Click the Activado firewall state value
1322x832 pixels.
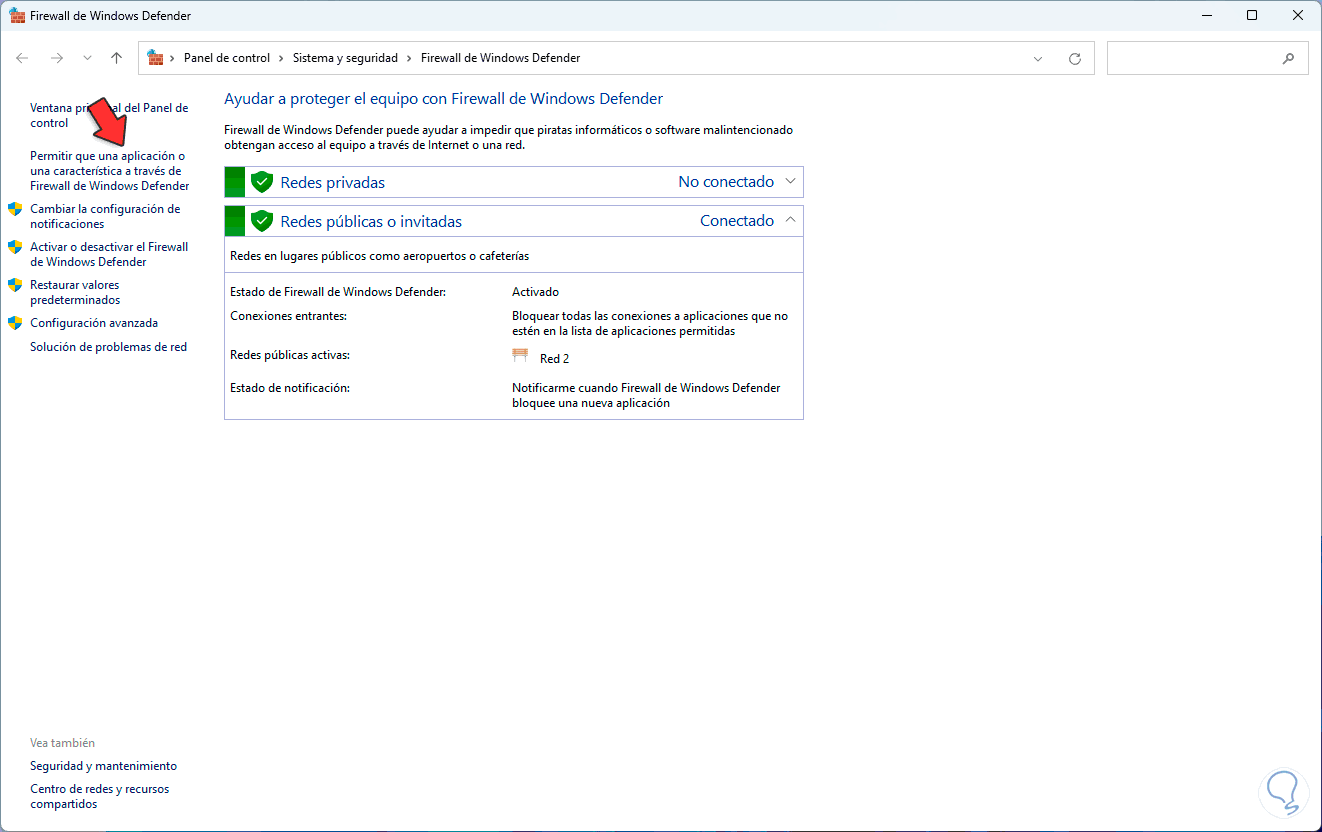pos(535,292)
